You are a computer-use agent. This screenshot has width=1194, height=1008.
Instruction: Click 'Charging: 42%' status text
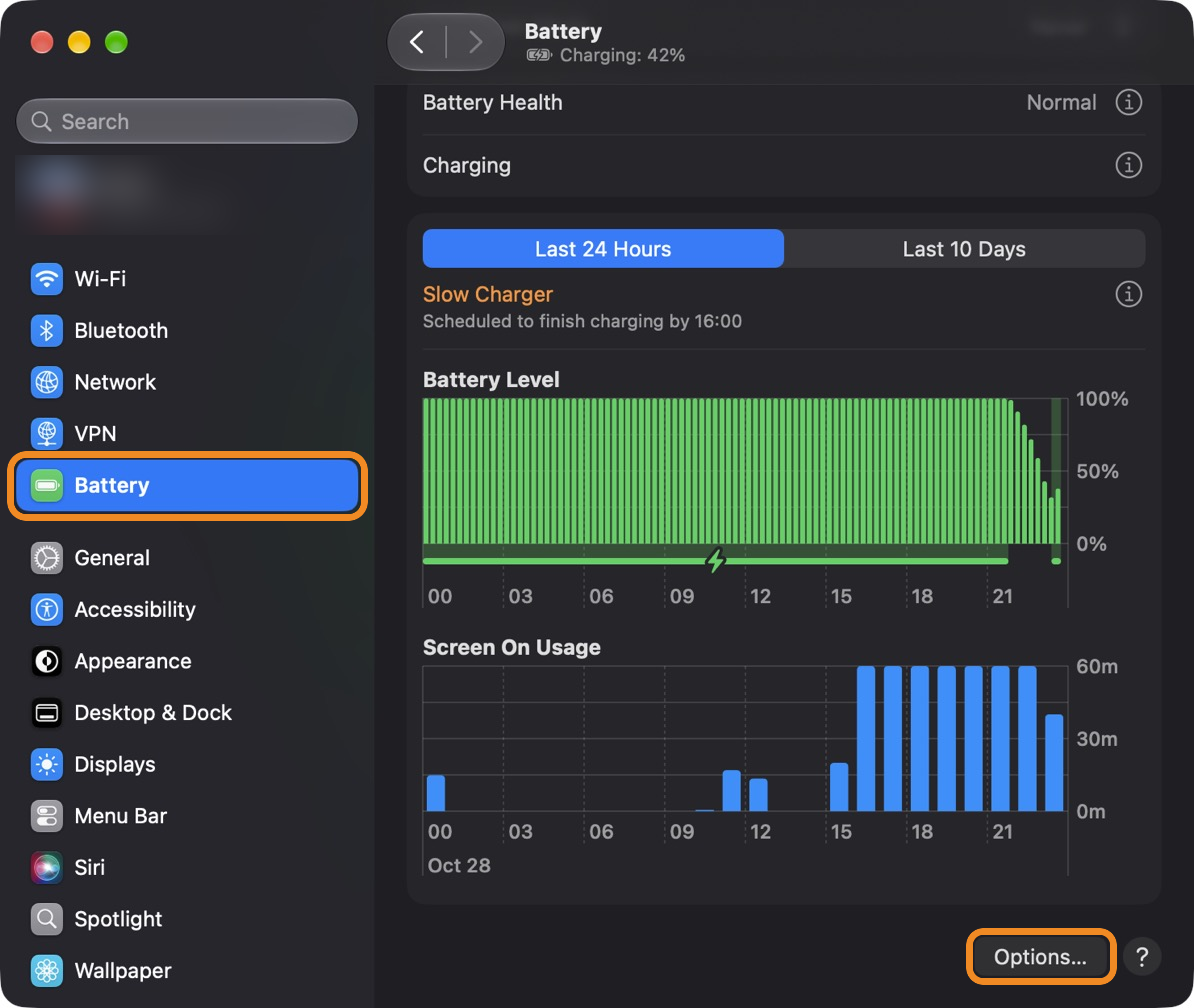coord(622,55)
